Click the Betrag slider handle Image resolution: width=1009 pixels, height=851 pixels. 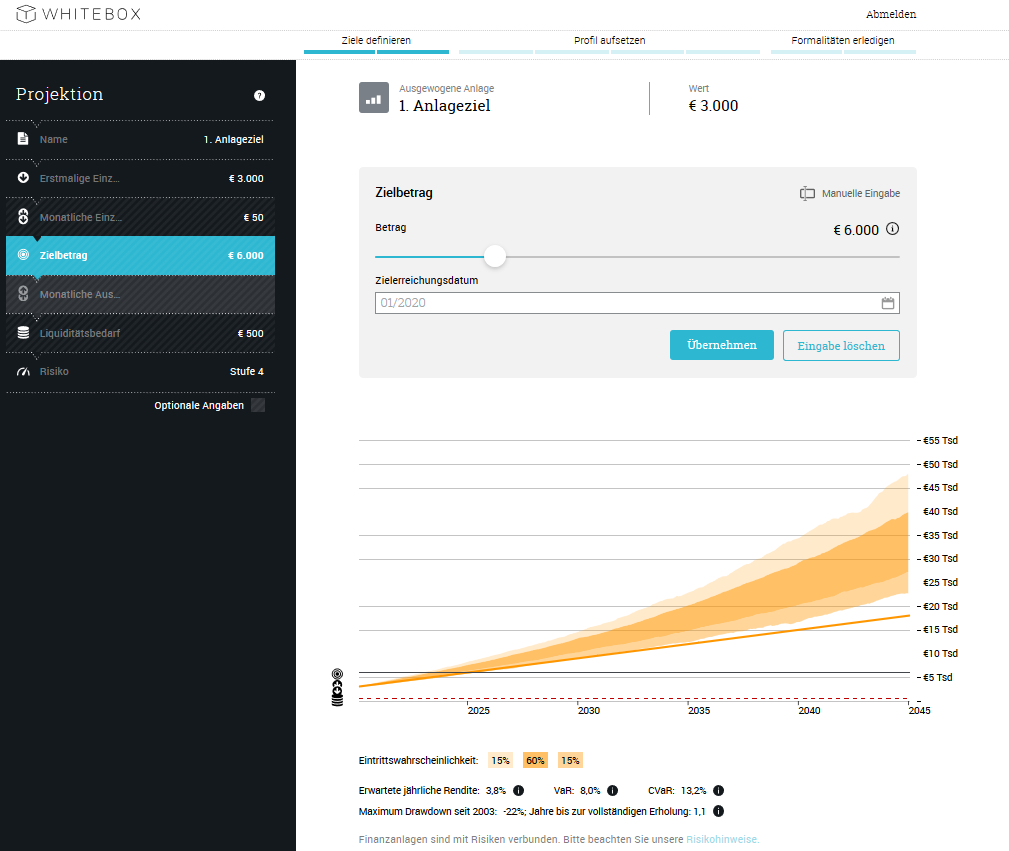tap(495, 257)
